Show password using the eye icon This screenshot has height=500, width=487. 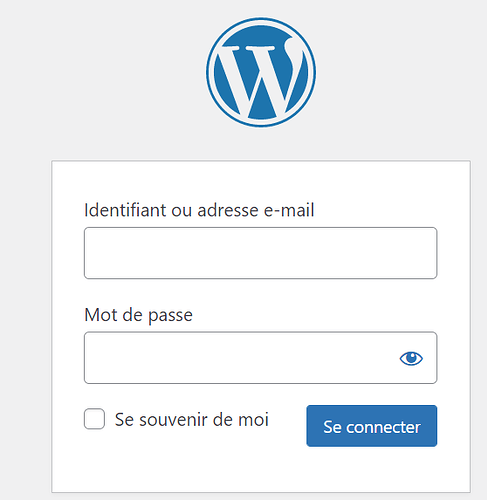click(x=411, y=358)
